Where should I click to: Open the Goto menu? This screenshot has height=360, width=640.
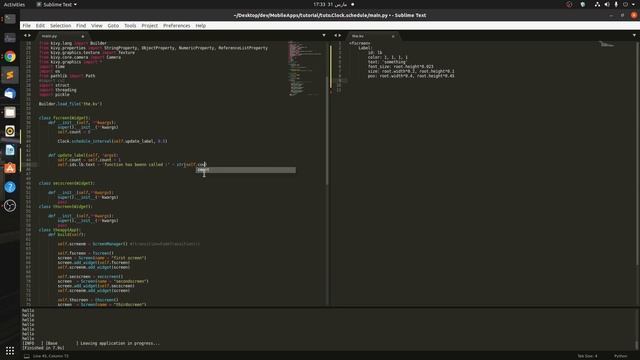pyautogui.click(x=113, y=25)
